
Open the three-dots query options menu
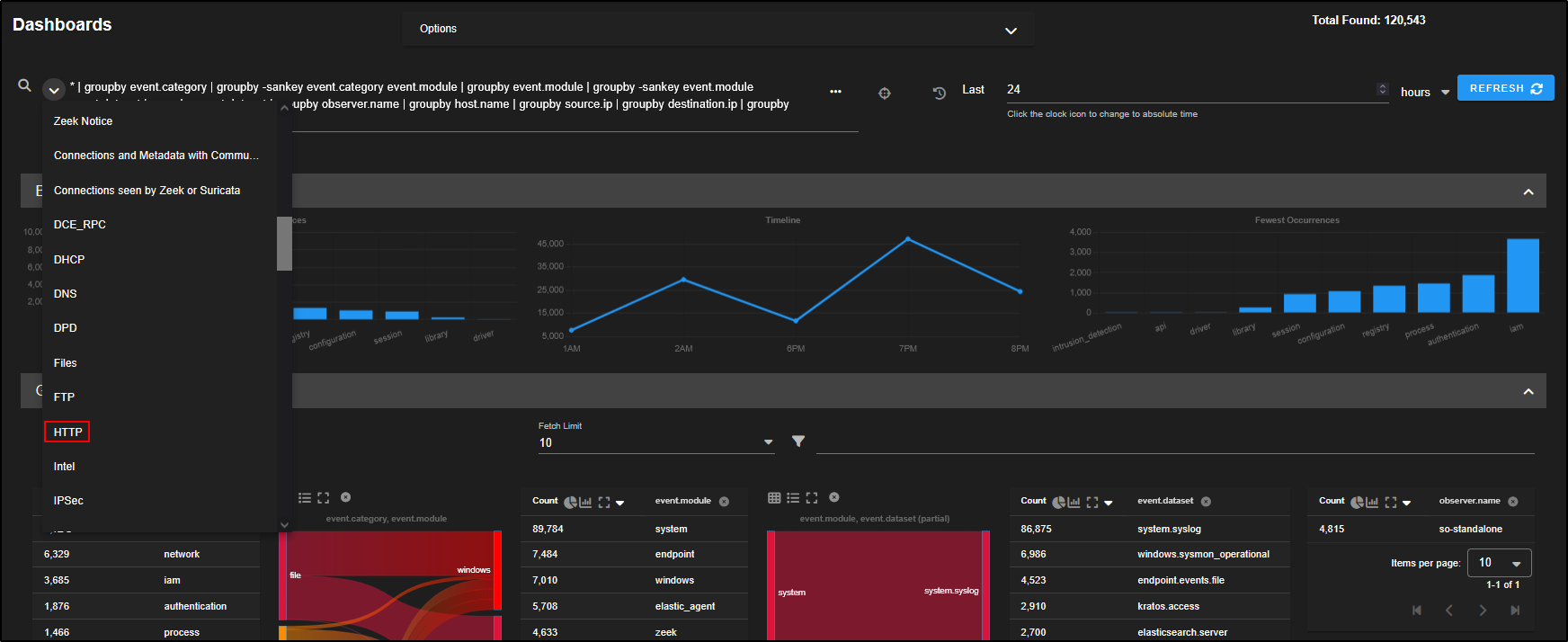tap(835, 92)
